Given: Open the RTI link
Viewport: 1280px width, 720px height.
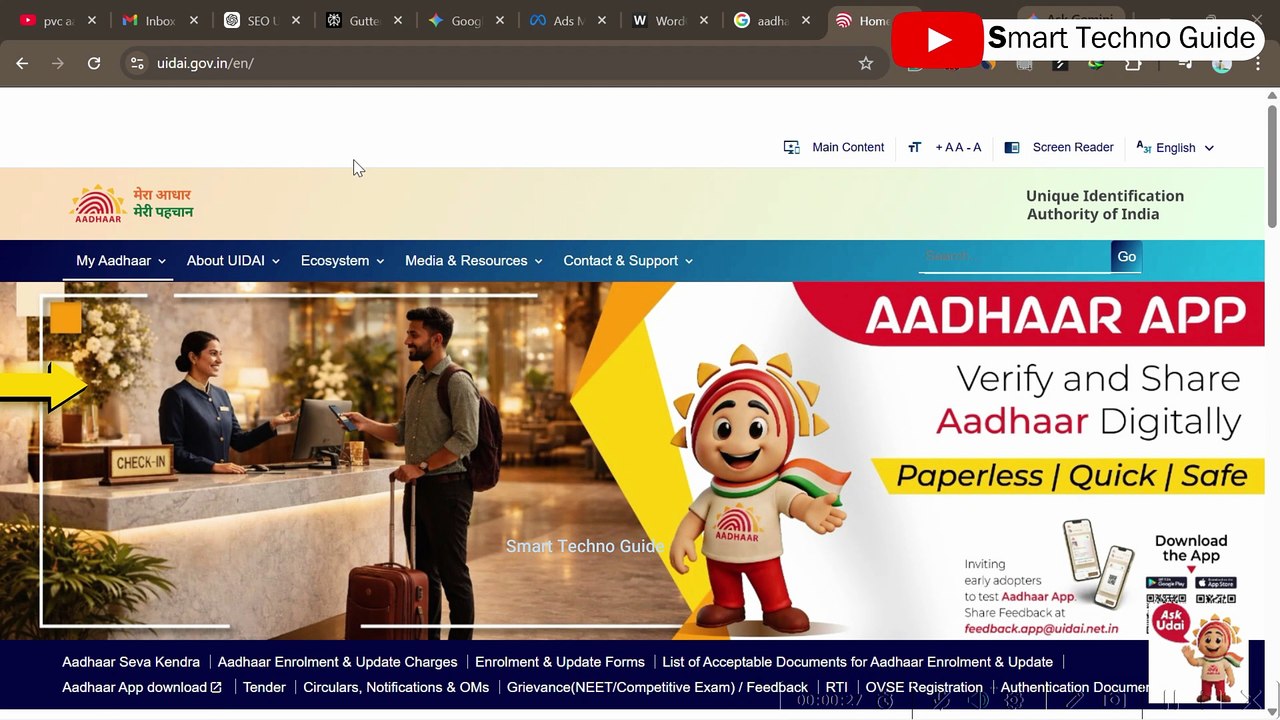Looking at the screenshot, I should coord(836,687).
